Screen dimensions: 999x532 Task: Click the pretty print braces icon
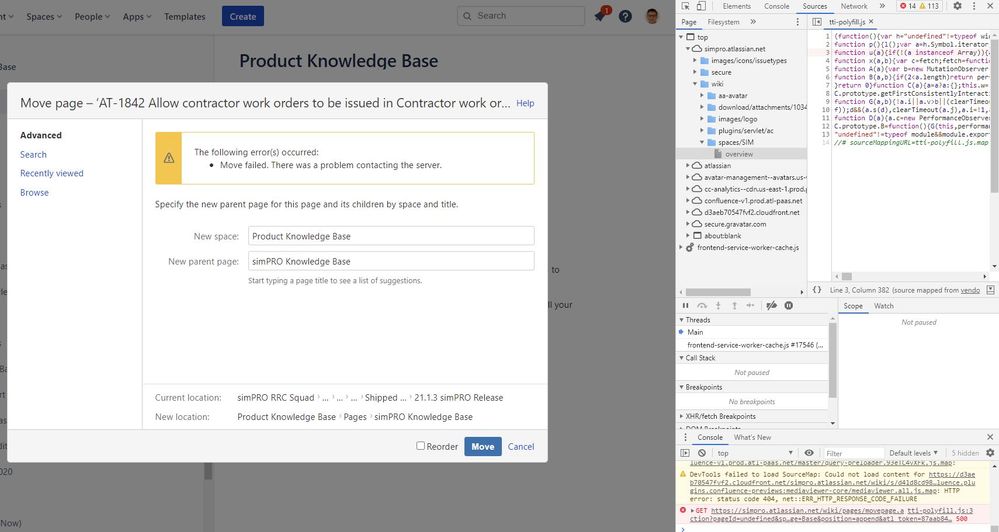pyautogui.click(x=817, y=290)
